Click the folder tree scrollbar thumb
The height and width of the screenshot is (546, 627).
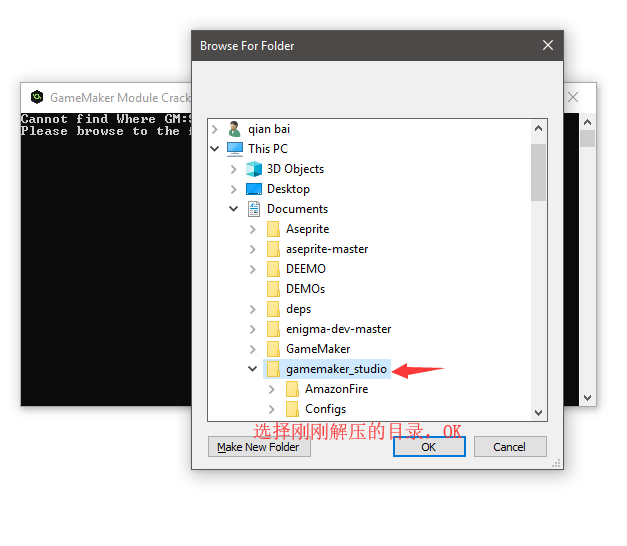pyautogui.click(x=539, y=172)
